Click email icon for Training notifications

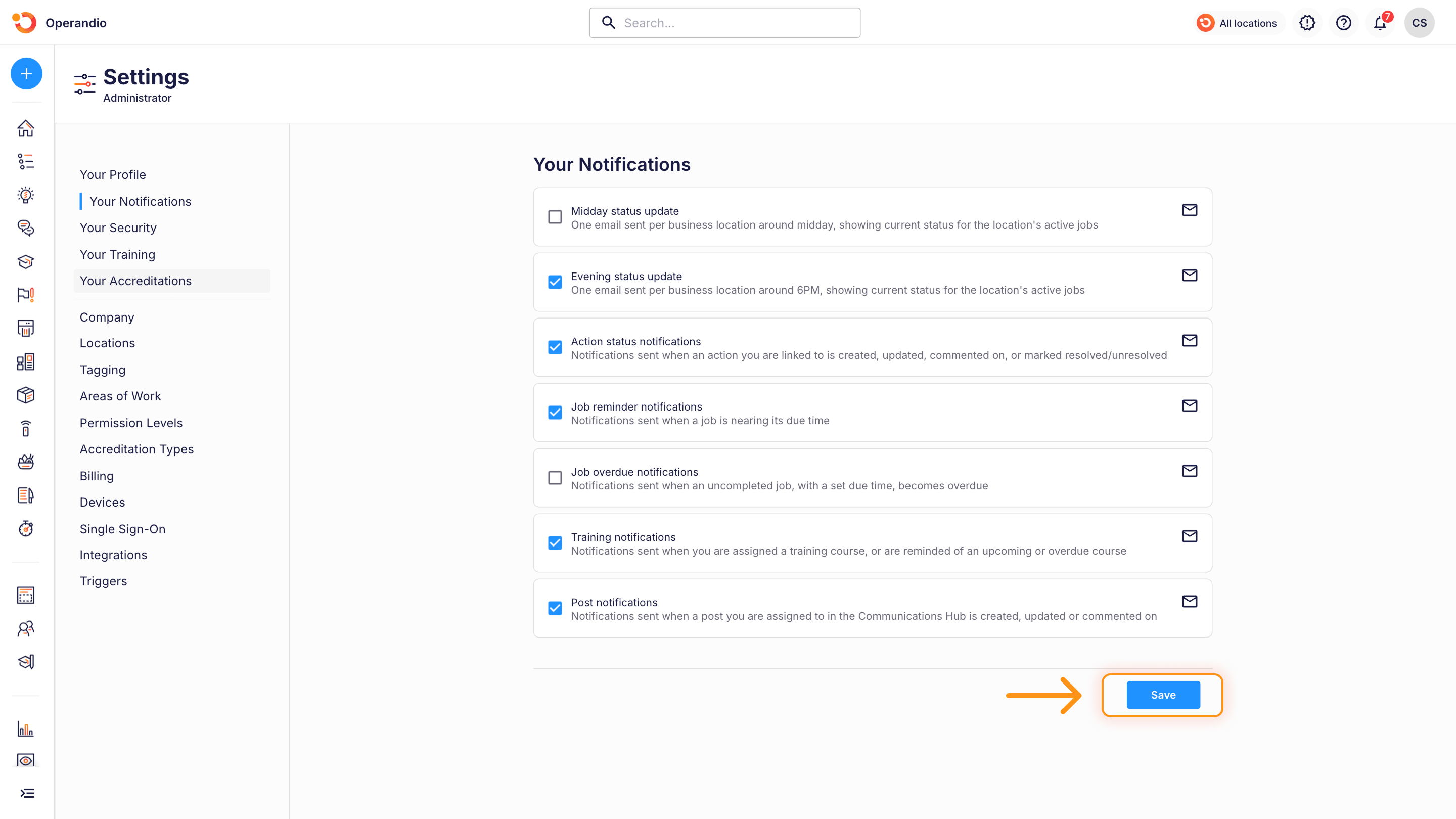coord(1190,536)
